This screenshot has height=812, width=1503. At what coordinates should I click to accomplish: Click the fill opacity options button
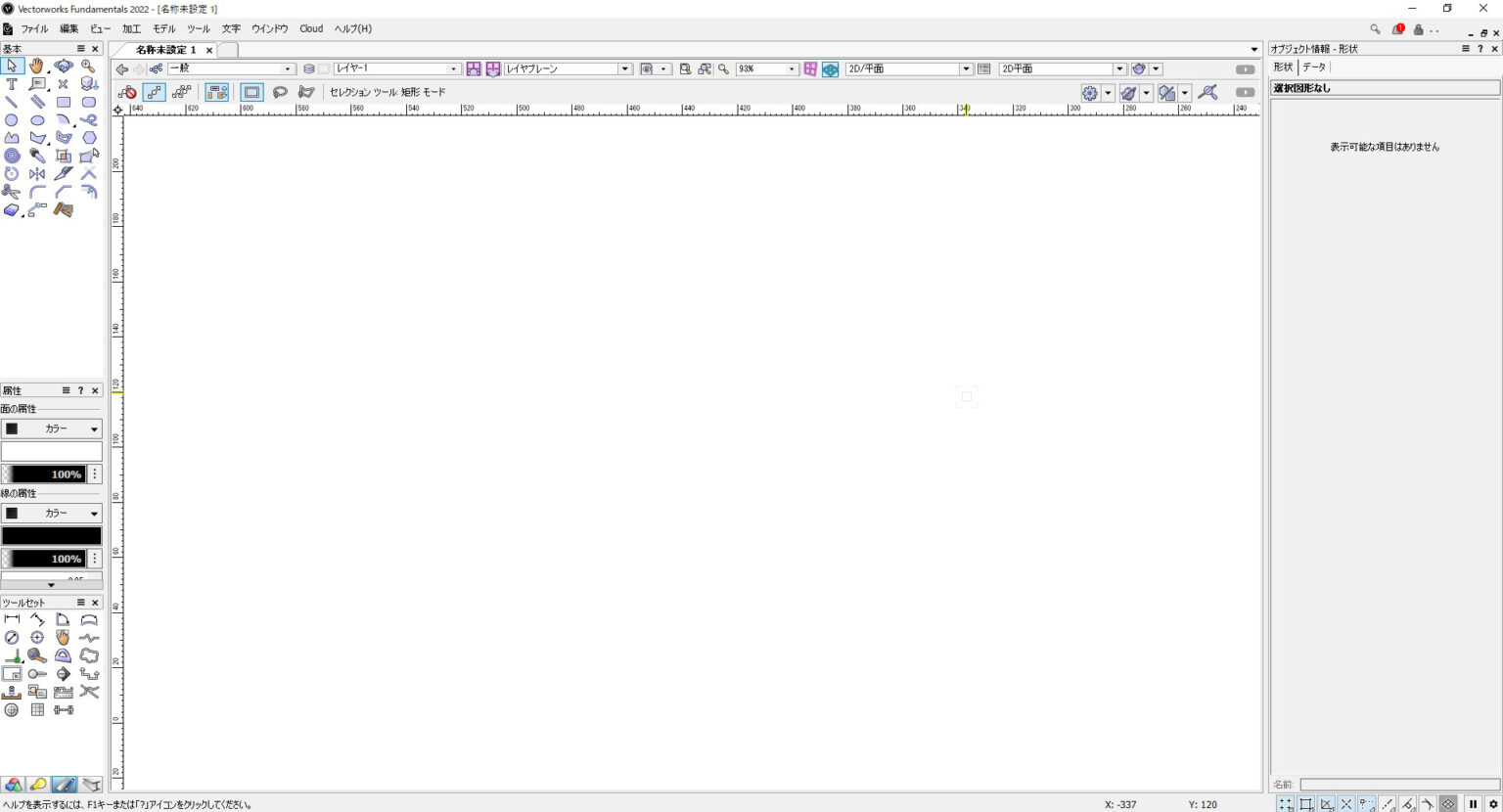[x=95, y=474]
